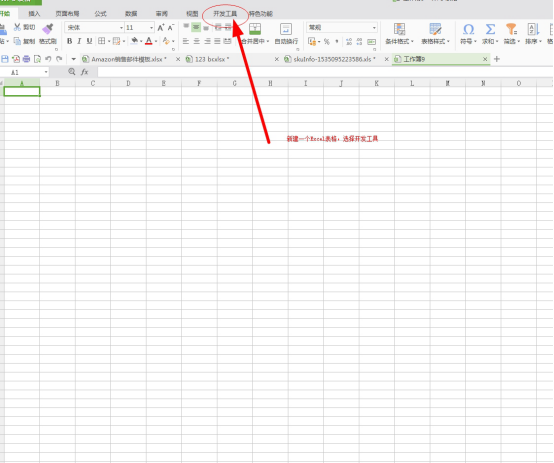Align text left
This screenshot has height=463, width=554.
tap(185, 41)
